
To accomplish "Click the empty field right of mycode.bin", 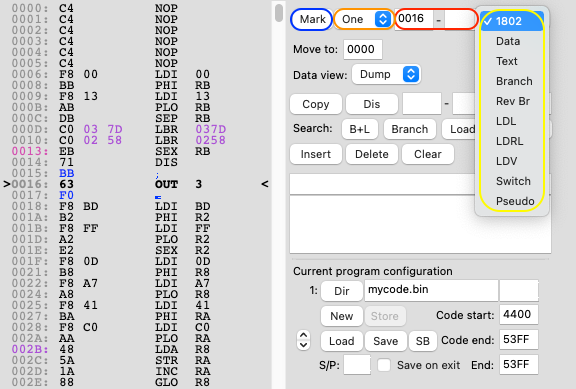I will 519,290.
